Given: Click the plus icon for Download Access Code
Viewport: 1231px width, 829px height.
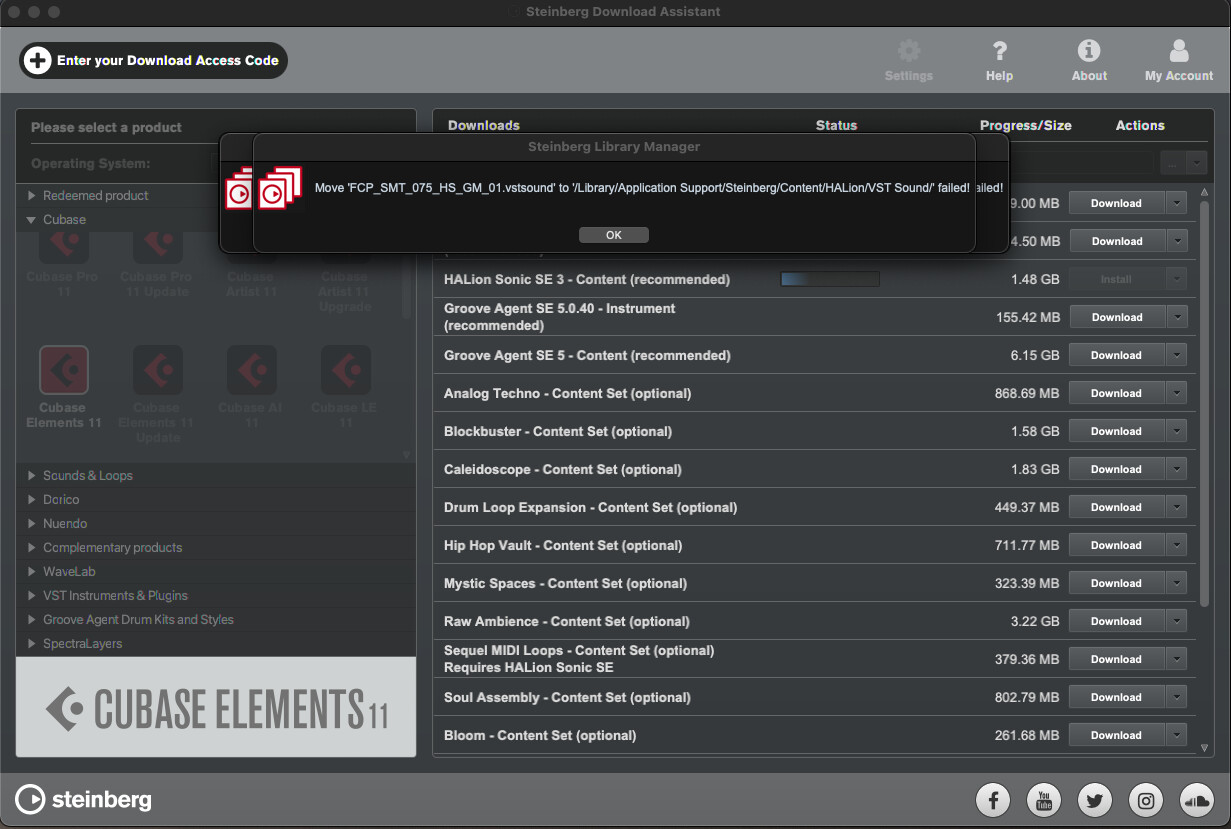Looking at the screenshot, I should (38, 60).
